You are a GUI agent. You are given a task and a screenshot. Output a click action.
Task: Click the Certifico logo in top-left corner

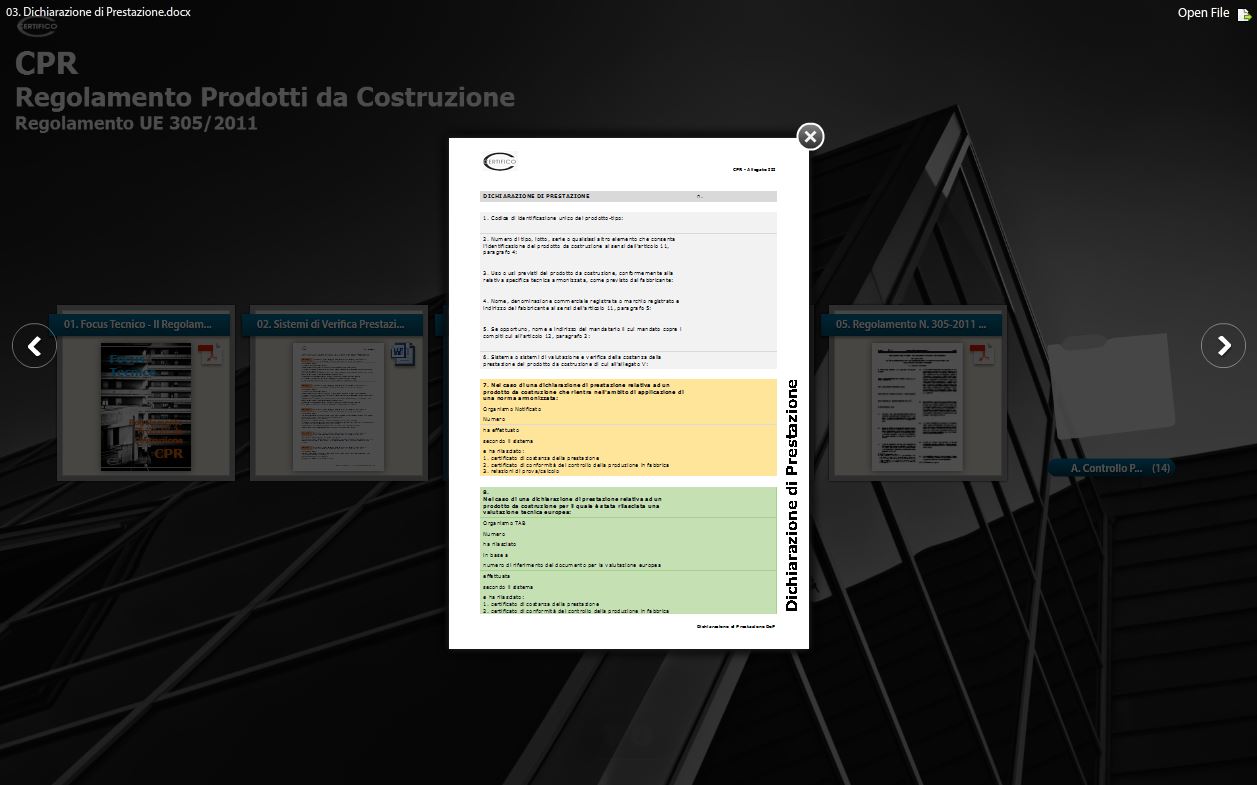point(37,27)
